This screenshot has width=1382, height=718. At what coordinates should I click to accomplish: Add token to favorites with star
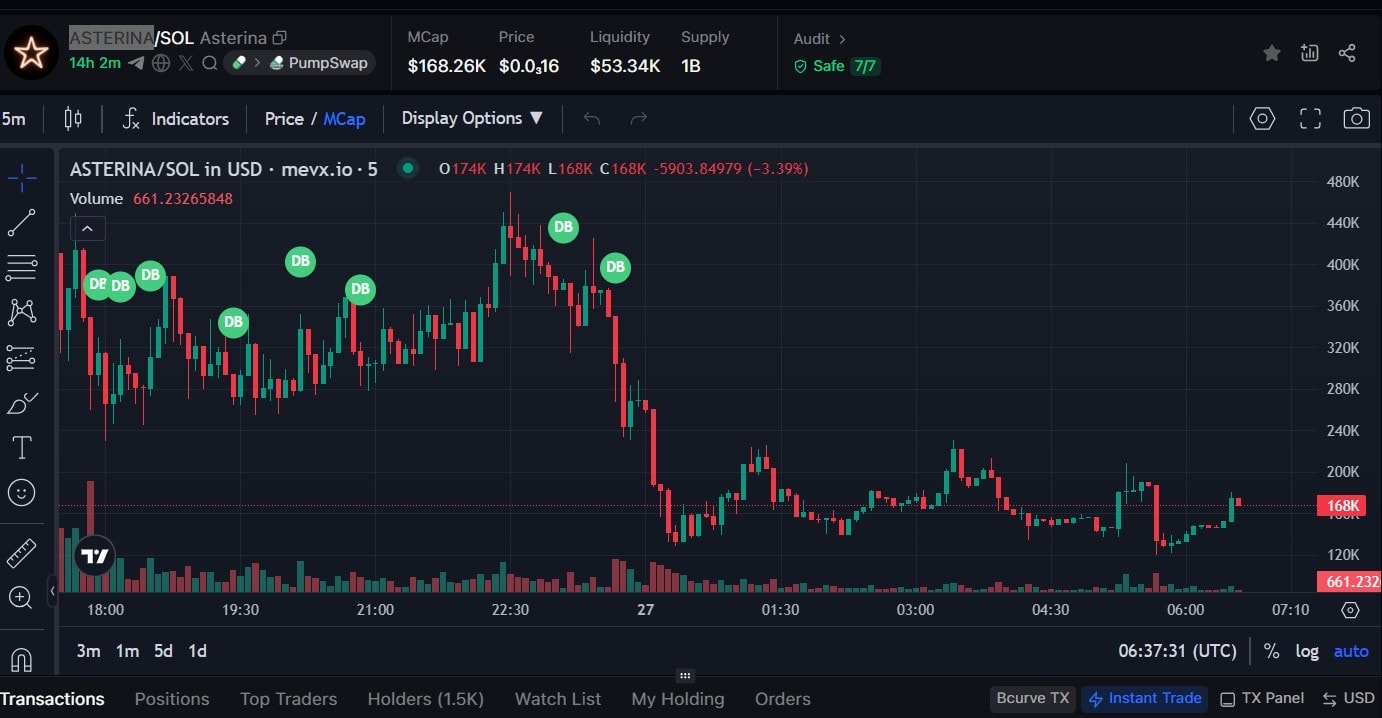click(x=1271, y=53)
